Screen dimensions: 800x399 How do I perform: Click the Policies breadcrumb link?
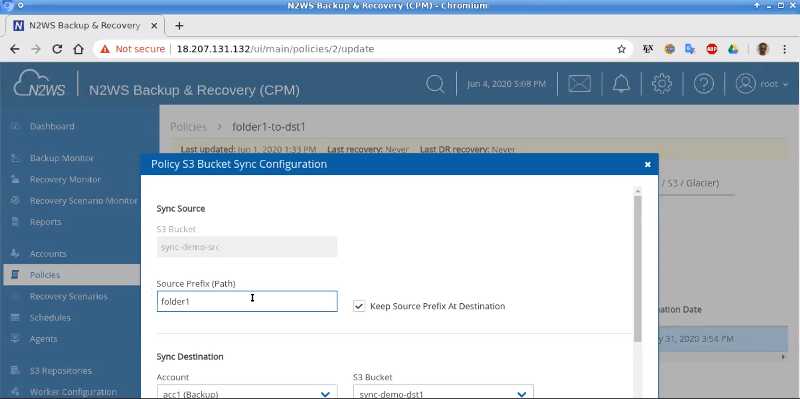[x=188, y=127]
